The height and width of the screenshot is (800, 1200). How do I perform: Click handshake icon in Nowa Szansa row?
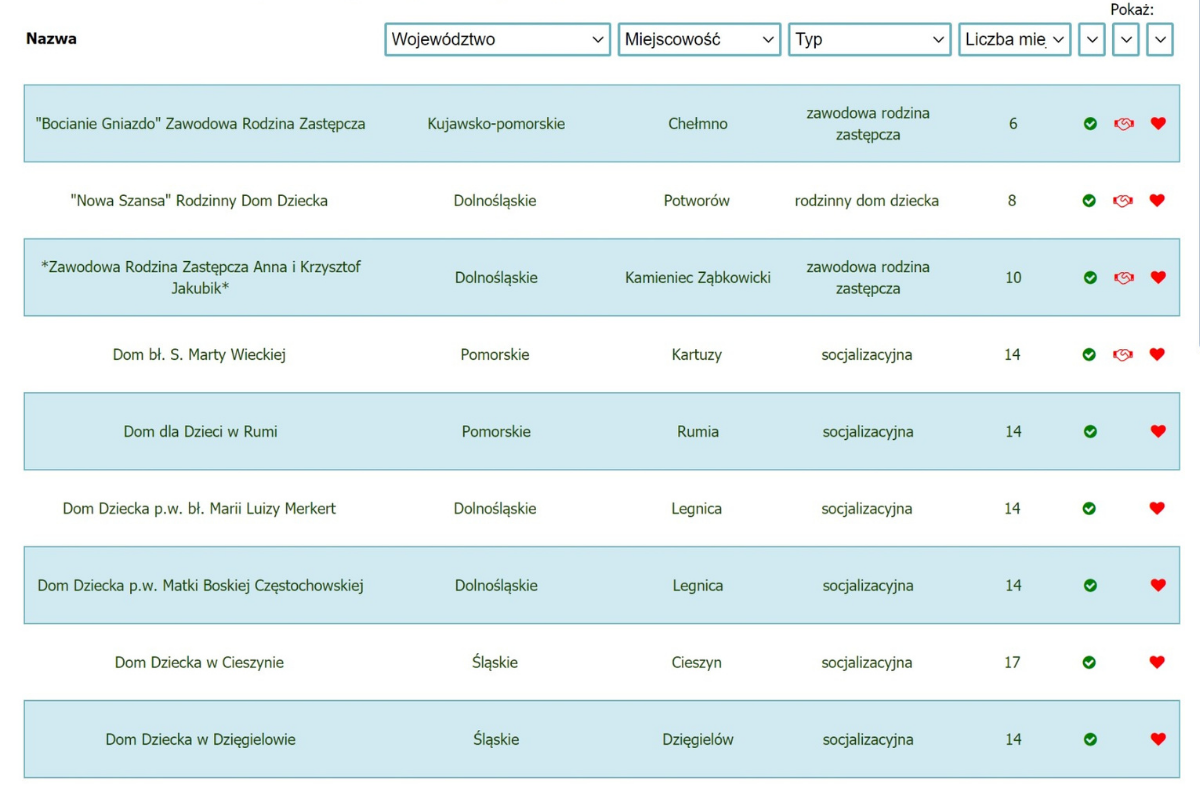(1123, 200)
